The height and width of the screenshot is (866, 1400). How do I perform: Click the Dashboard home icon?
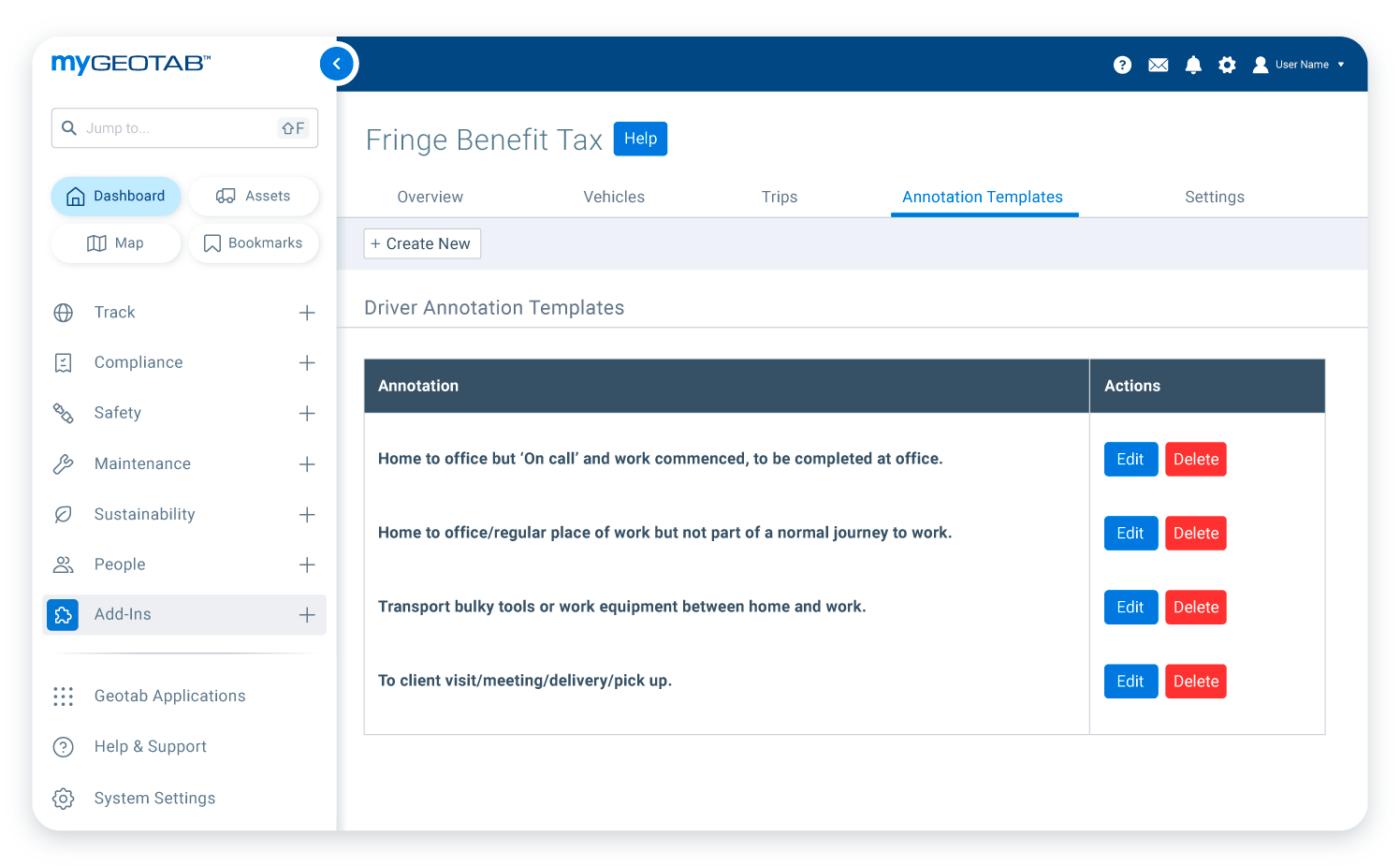(75, 196)
